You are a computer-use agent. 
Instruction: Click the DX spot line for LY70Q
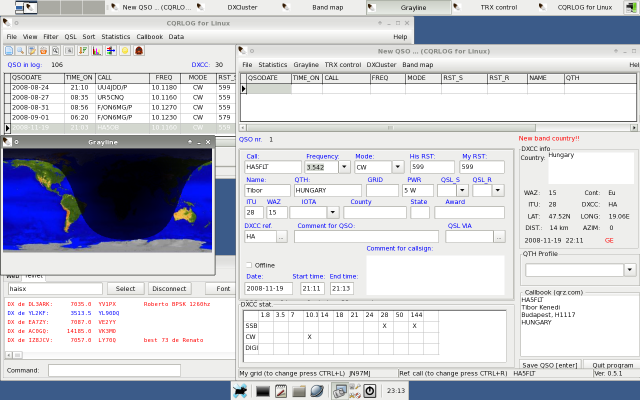click(x=105, y=340)
